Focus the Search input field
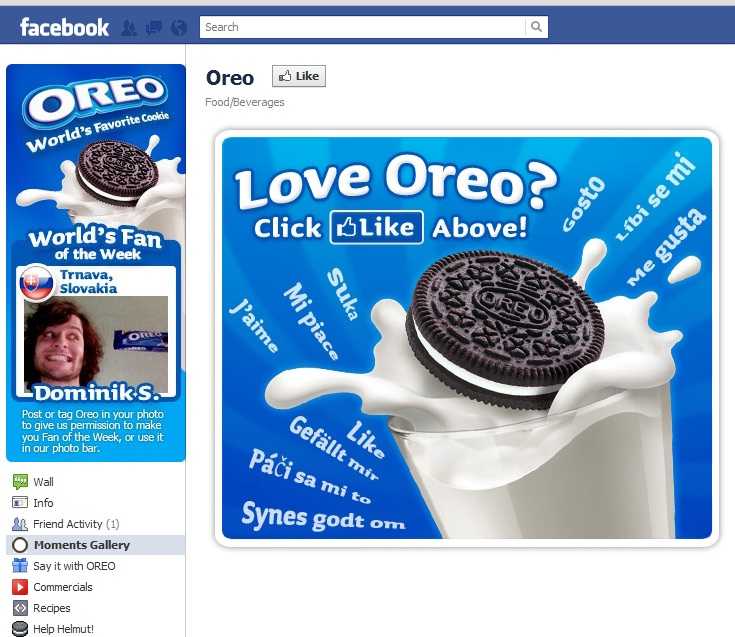Image resolution: width=735 pixels, height=637 pixels. (x=362, y=27)
